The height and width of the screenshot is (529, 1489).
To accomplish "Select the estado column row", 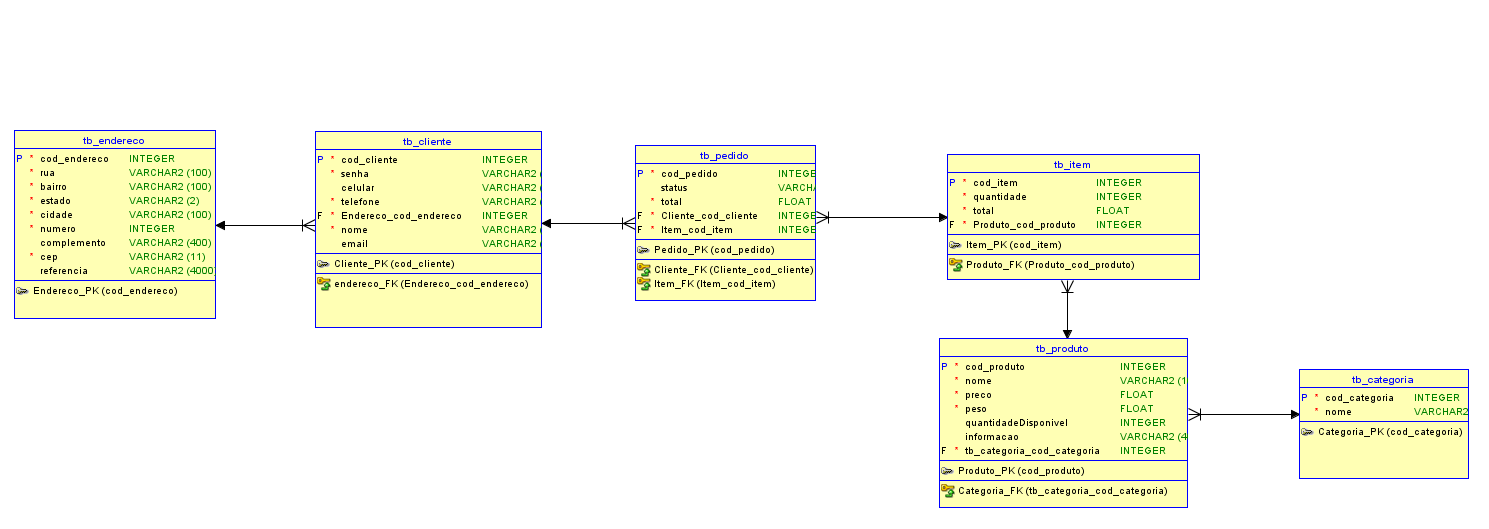I will [x=115, y=200].
